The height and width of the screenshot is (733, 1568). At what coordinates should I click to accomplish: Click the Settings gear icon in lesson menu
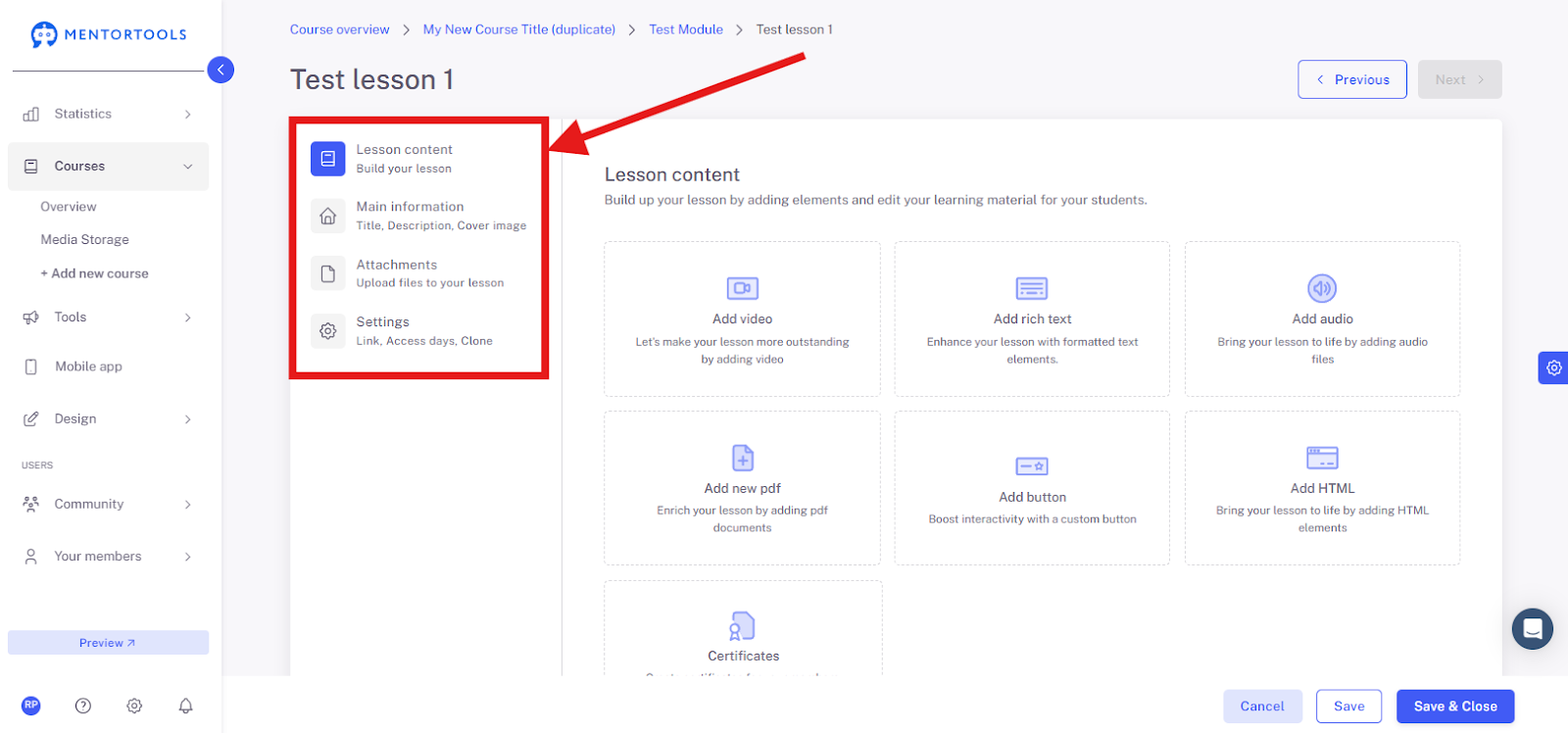[x=328, y=331]
